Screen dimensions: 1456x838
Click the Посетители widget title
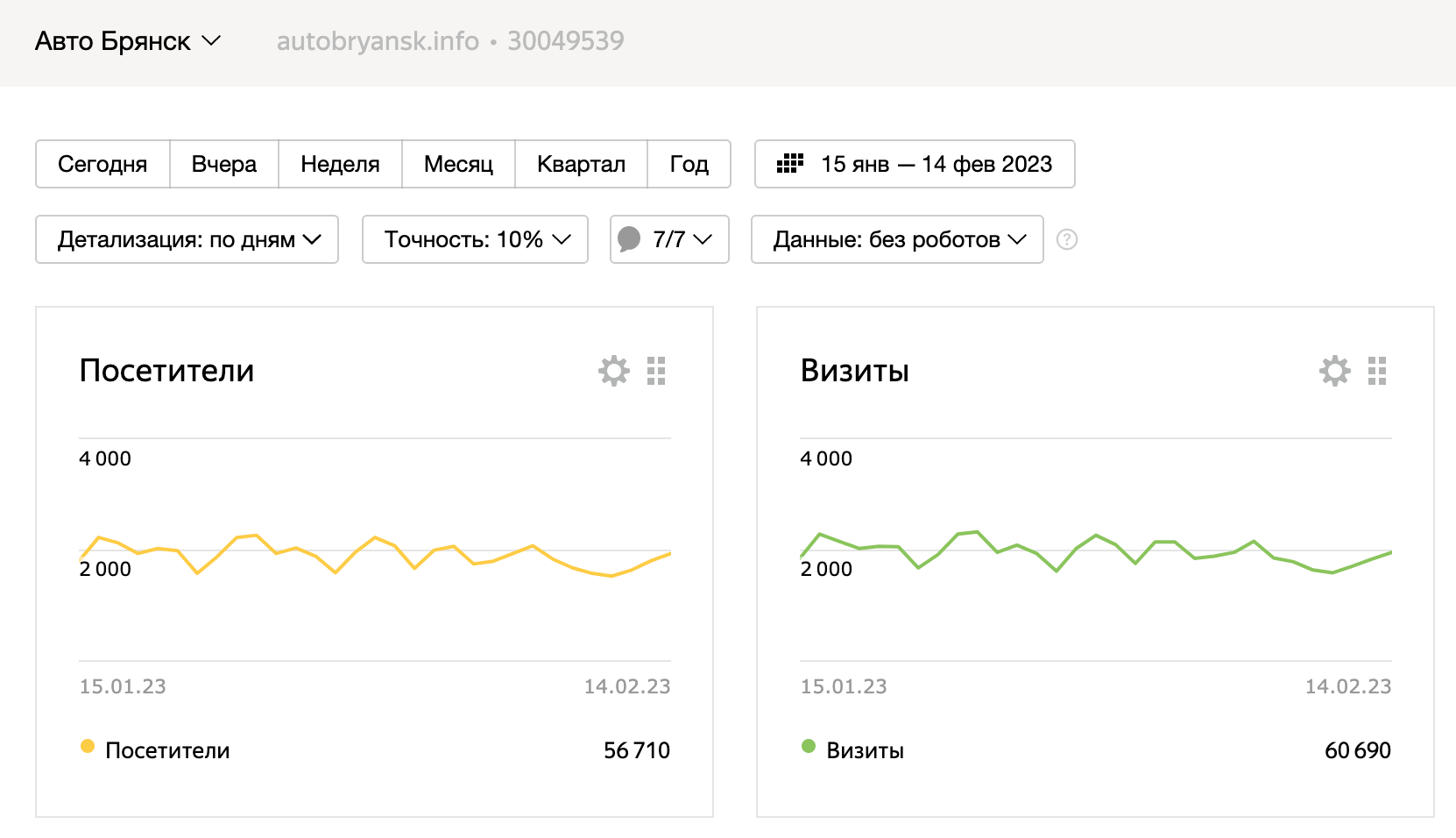tap(166, 371)
